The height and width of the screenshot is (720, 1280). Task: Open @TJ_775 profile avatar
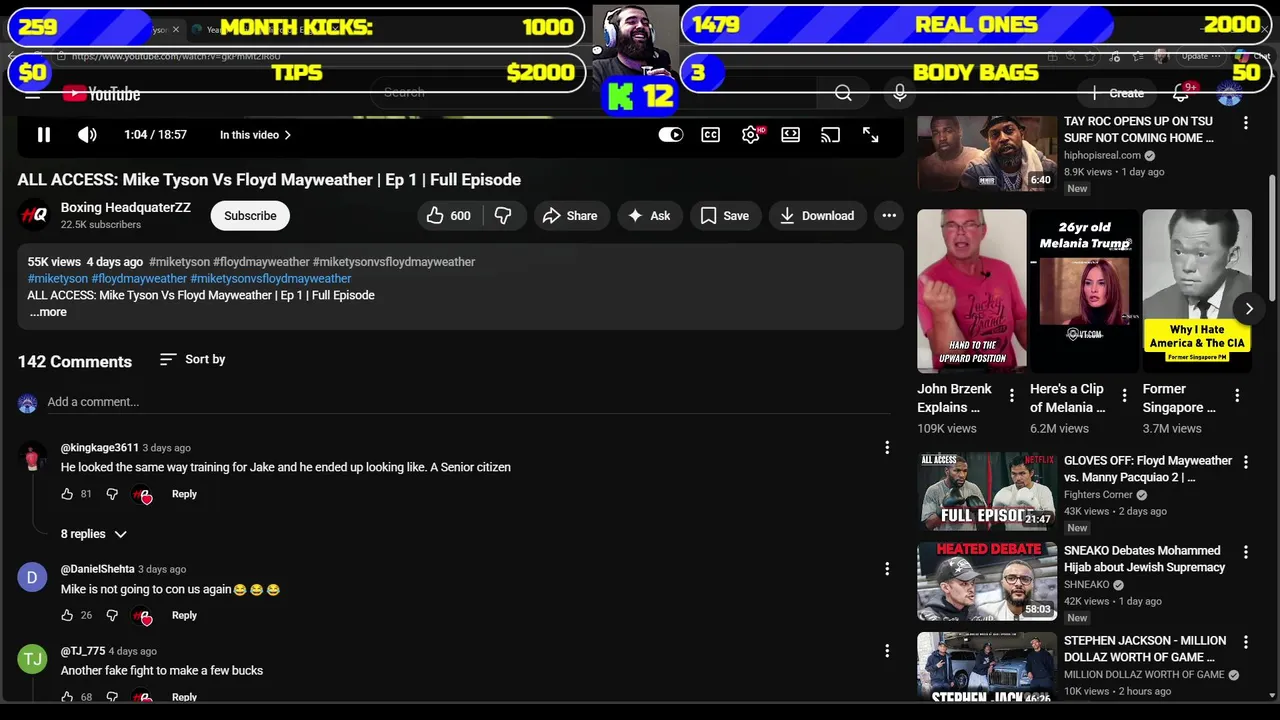tap(32, 659)
